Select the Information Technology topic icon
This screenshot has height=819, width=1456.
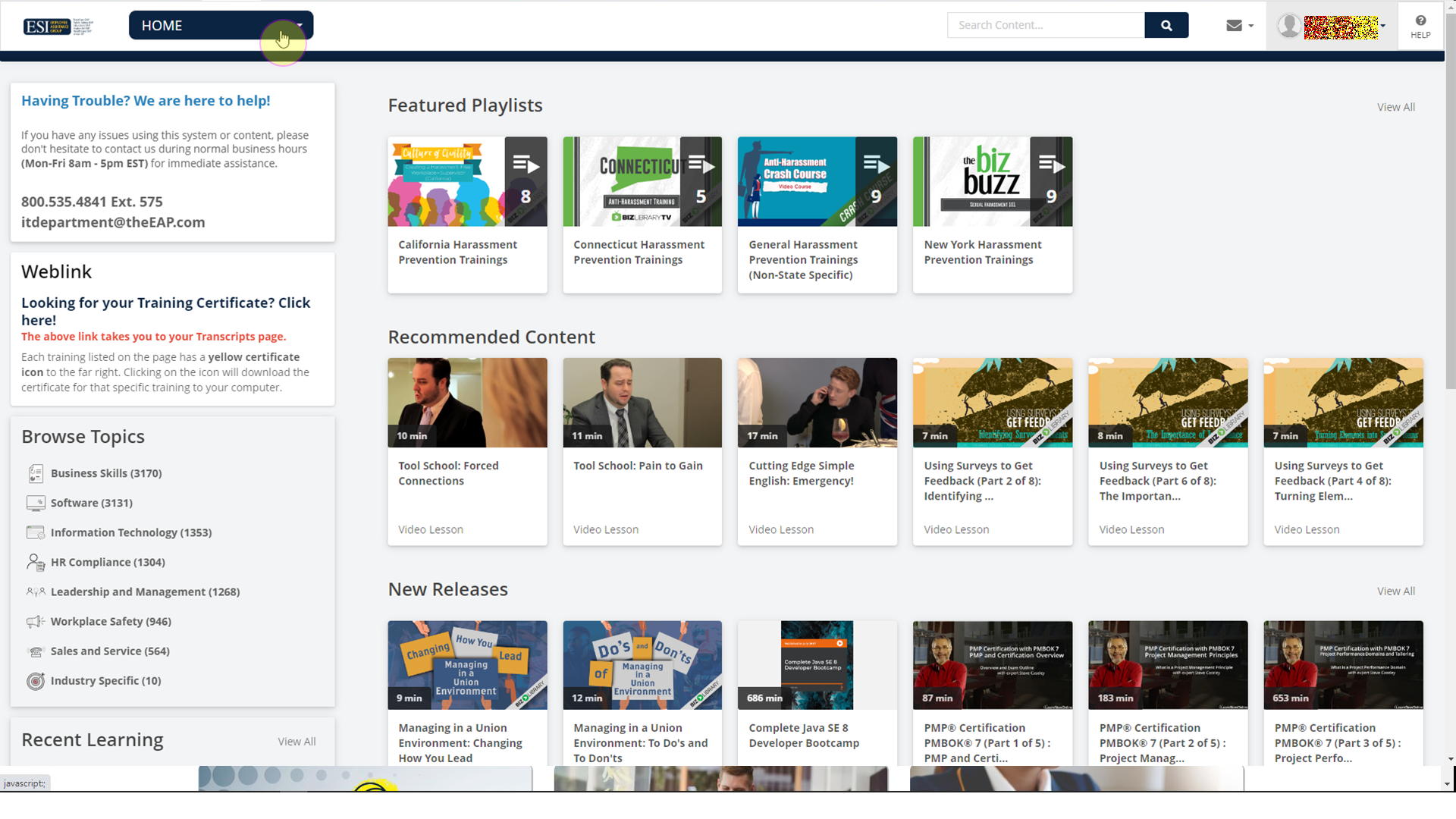[x=36, y=532]
